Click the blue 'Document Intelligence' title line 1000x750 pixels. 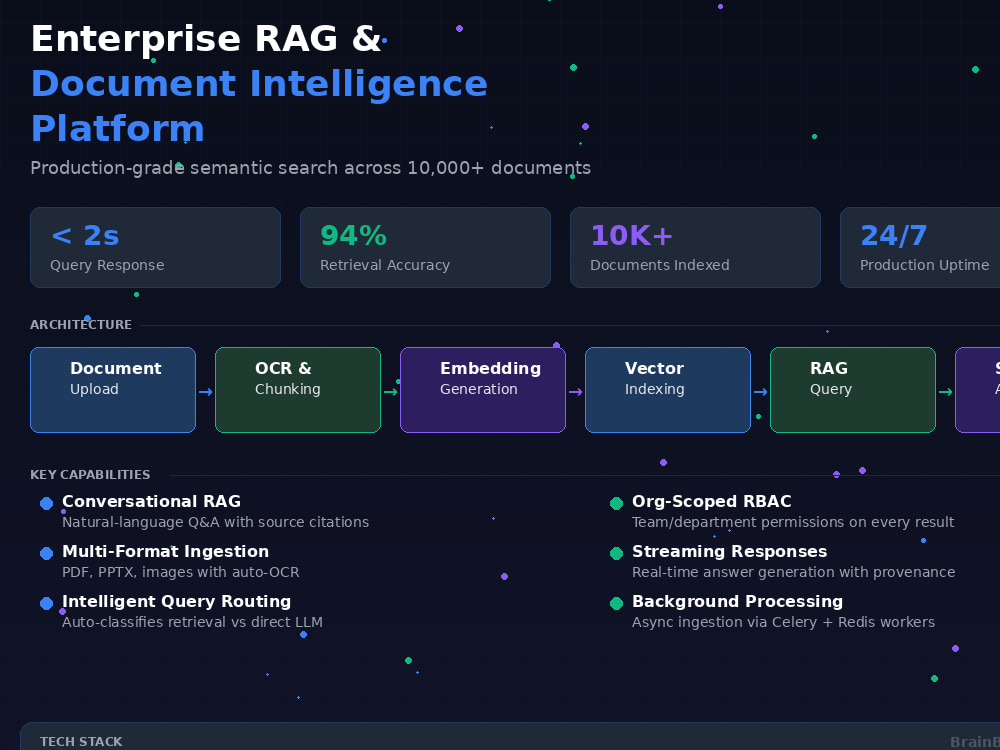click(x=259, y=84)
